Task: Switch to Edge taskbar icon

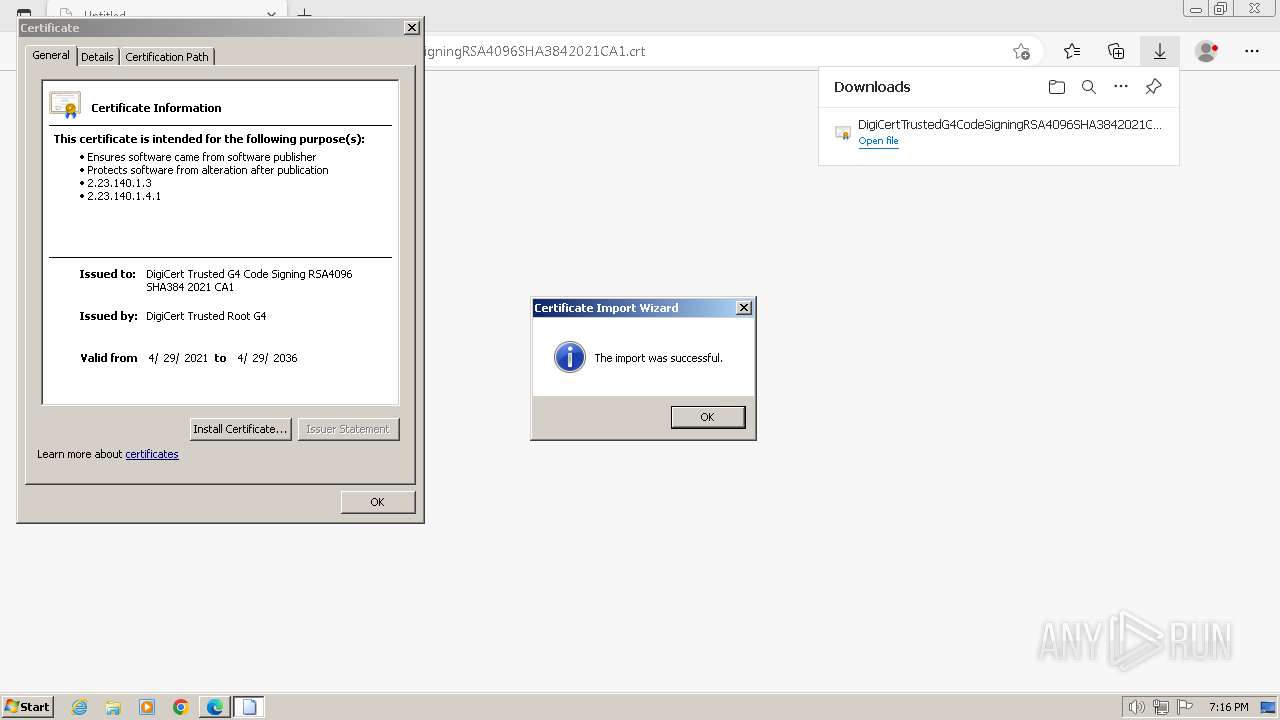Action: pos(215,707)
